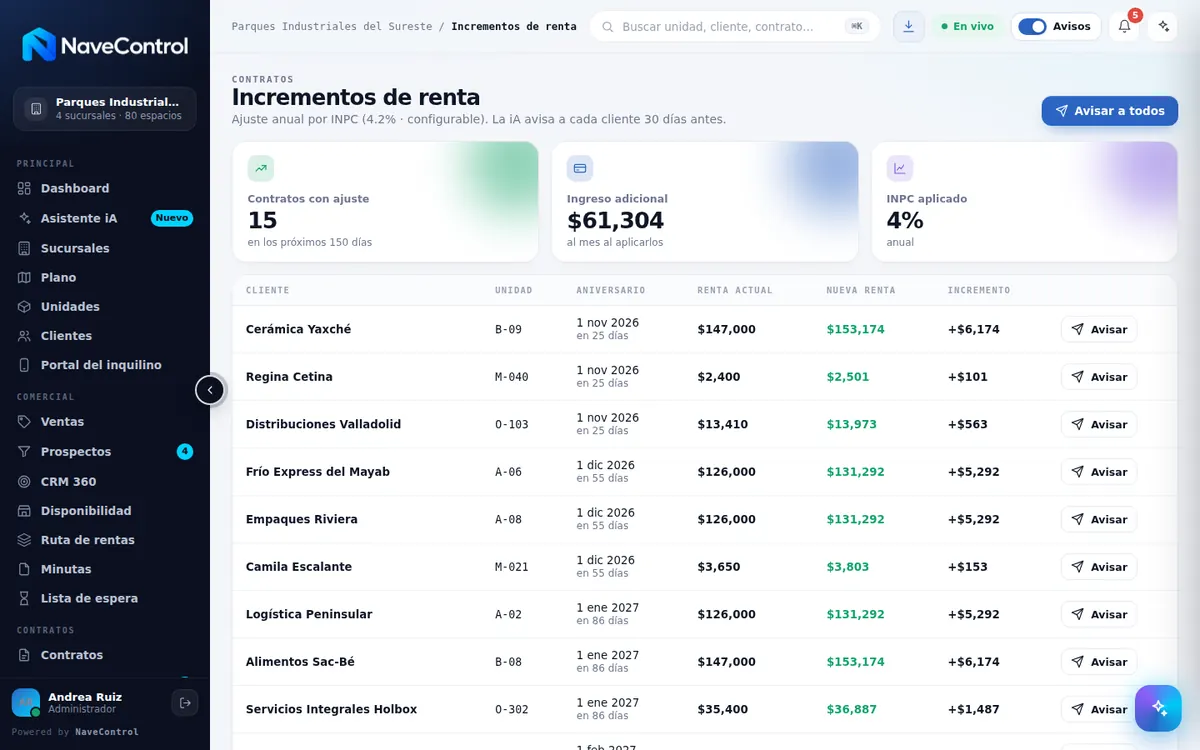Open Dashboard in the sidebar

pos(105,188)
